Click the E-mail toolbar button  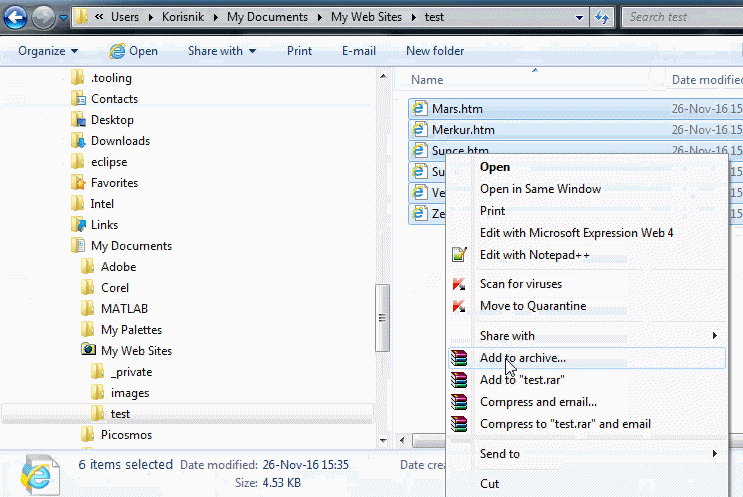tap(358, 51)
